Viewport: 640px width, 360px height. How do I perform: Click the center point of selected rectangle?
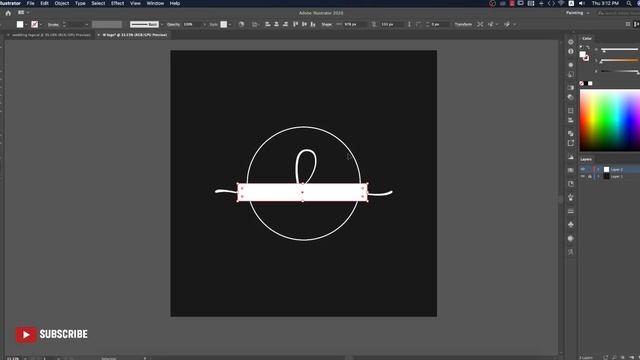[x=302, y=192]
